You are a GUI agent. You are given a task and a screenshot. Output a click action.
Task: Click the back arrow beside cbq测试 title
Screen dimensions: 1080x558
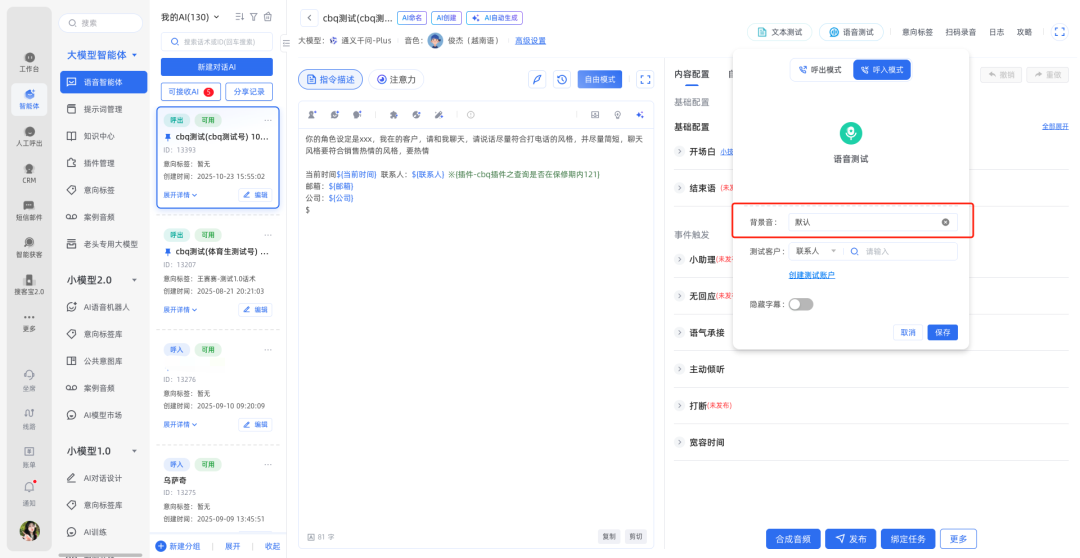308,18
